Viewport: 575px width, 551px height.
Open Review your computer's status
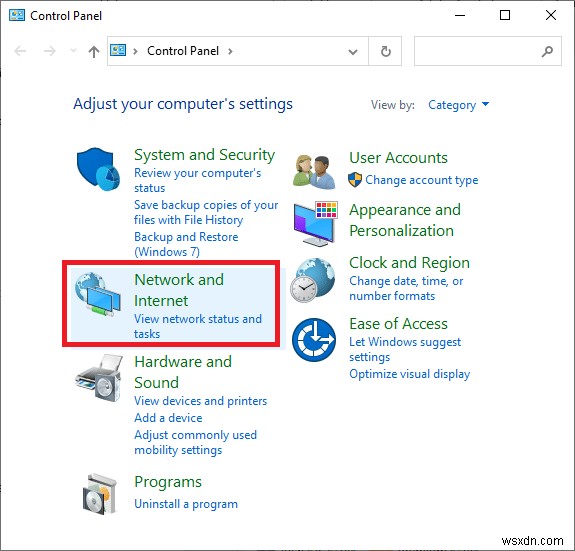[197, 180]
